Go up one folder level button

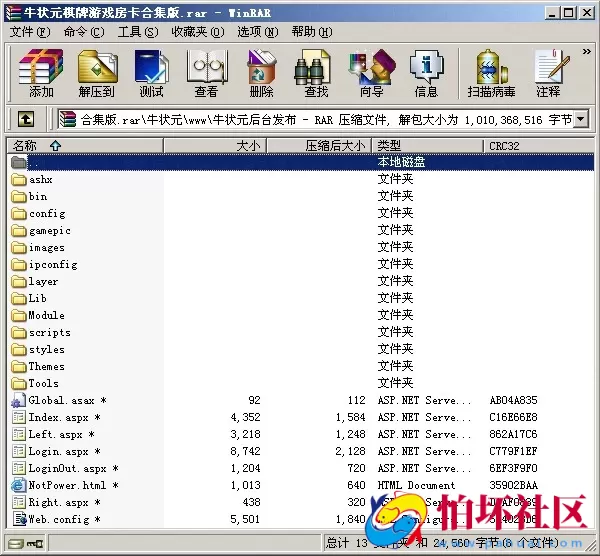click(x=26, y=119)
